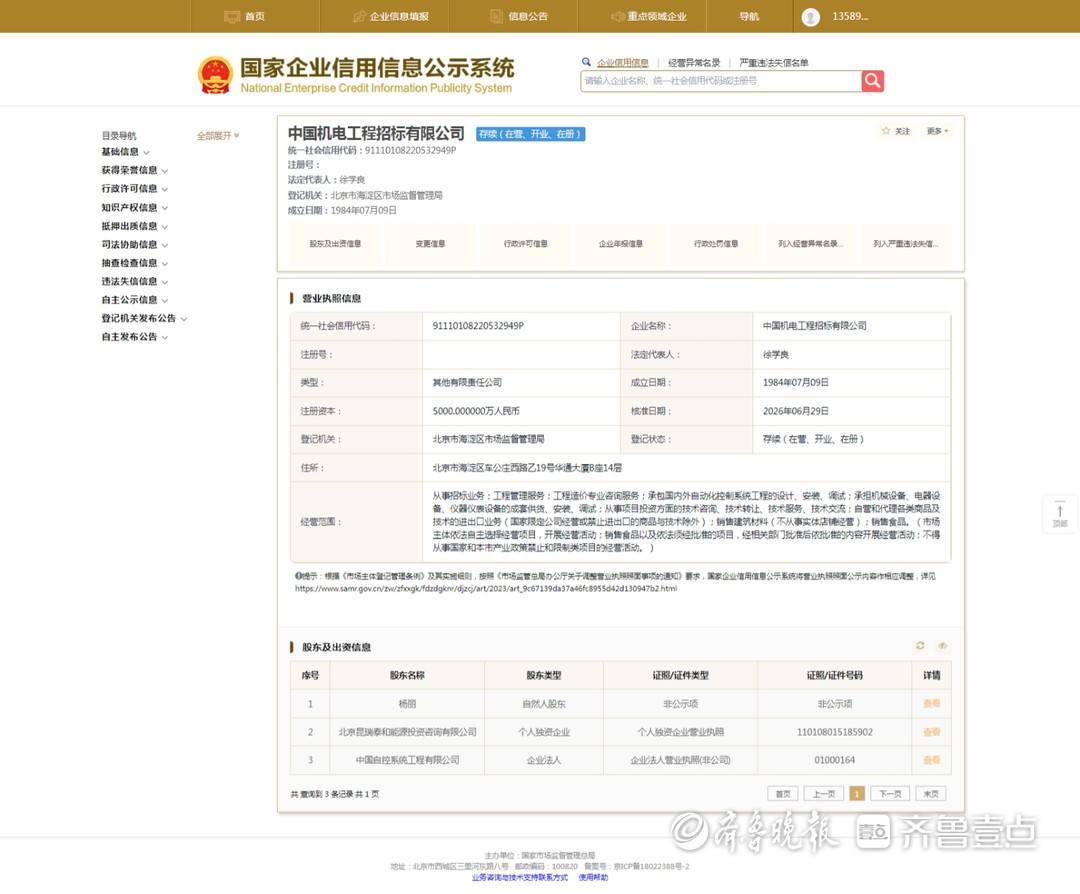Image resolution: width=1080 pixels, height=894 pixels.
Task: Toggle the eye icon in 股东及出资信息 section
Action: coord(943,645)
